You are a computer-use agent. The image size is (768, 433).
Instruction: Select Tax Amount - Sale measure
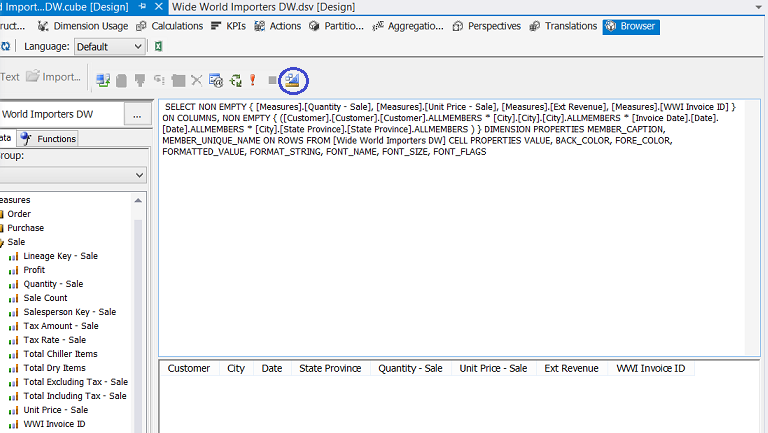61,326
